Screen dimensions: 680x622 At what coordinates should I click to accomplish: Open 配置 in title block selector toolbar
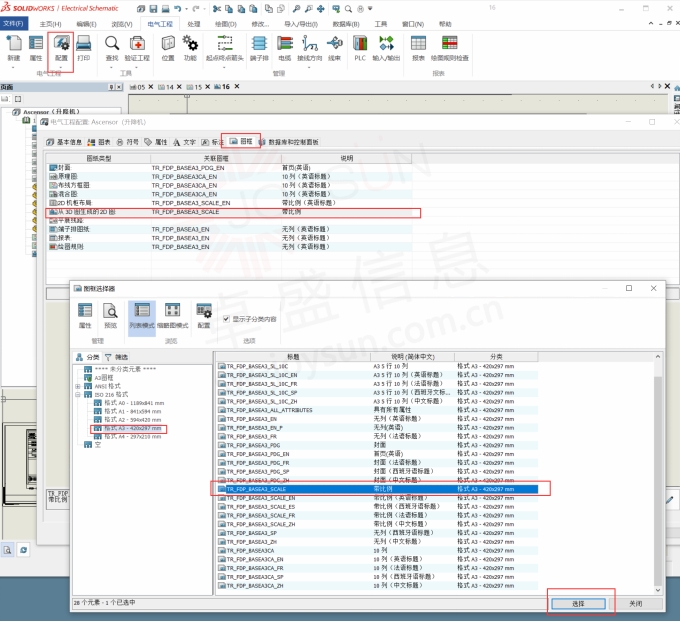204,316
